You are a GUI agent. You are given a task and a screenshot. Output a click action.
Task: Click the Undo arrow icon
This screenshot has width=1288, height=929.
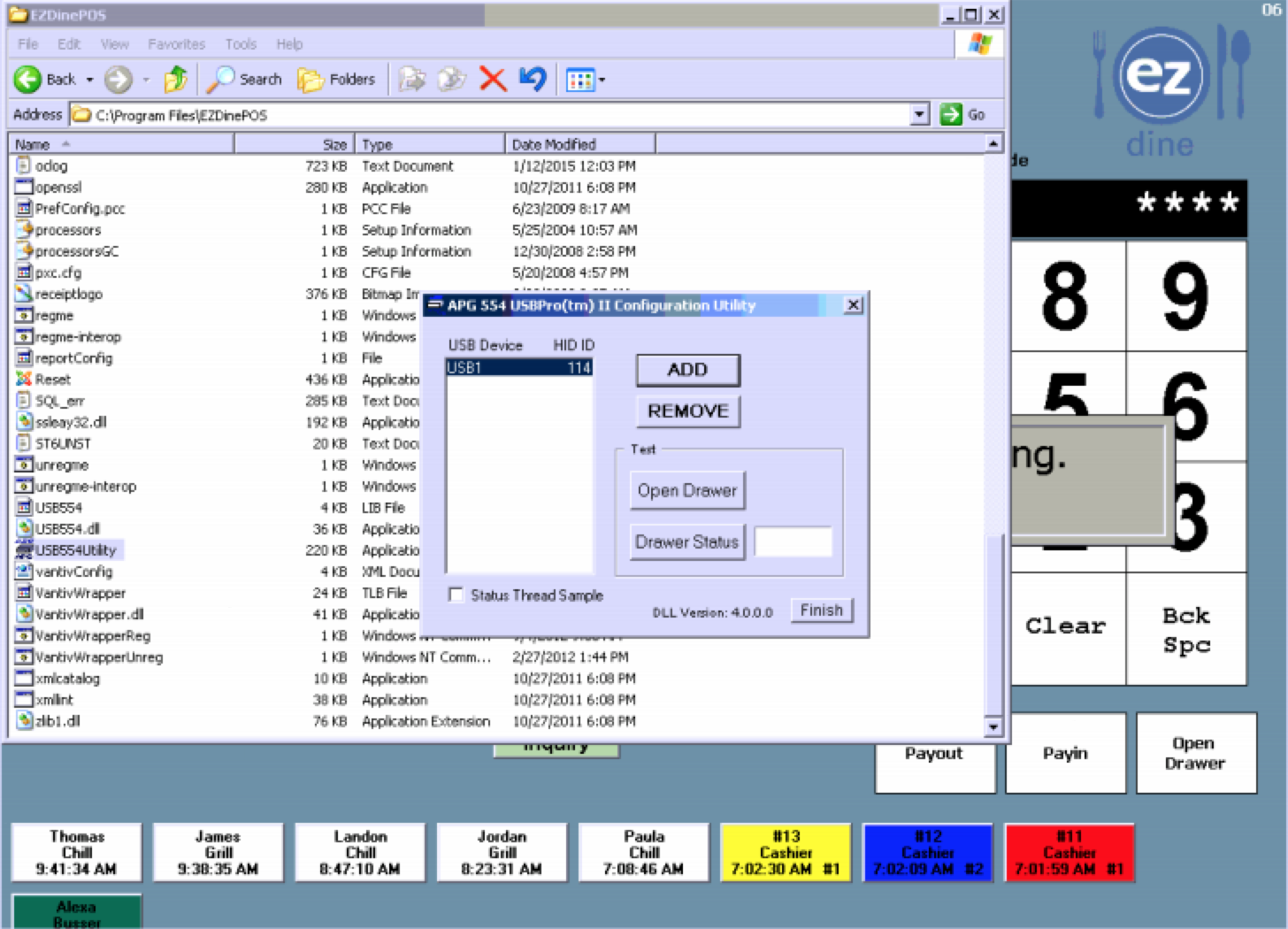pyautogui.click(x=533, y=80)
